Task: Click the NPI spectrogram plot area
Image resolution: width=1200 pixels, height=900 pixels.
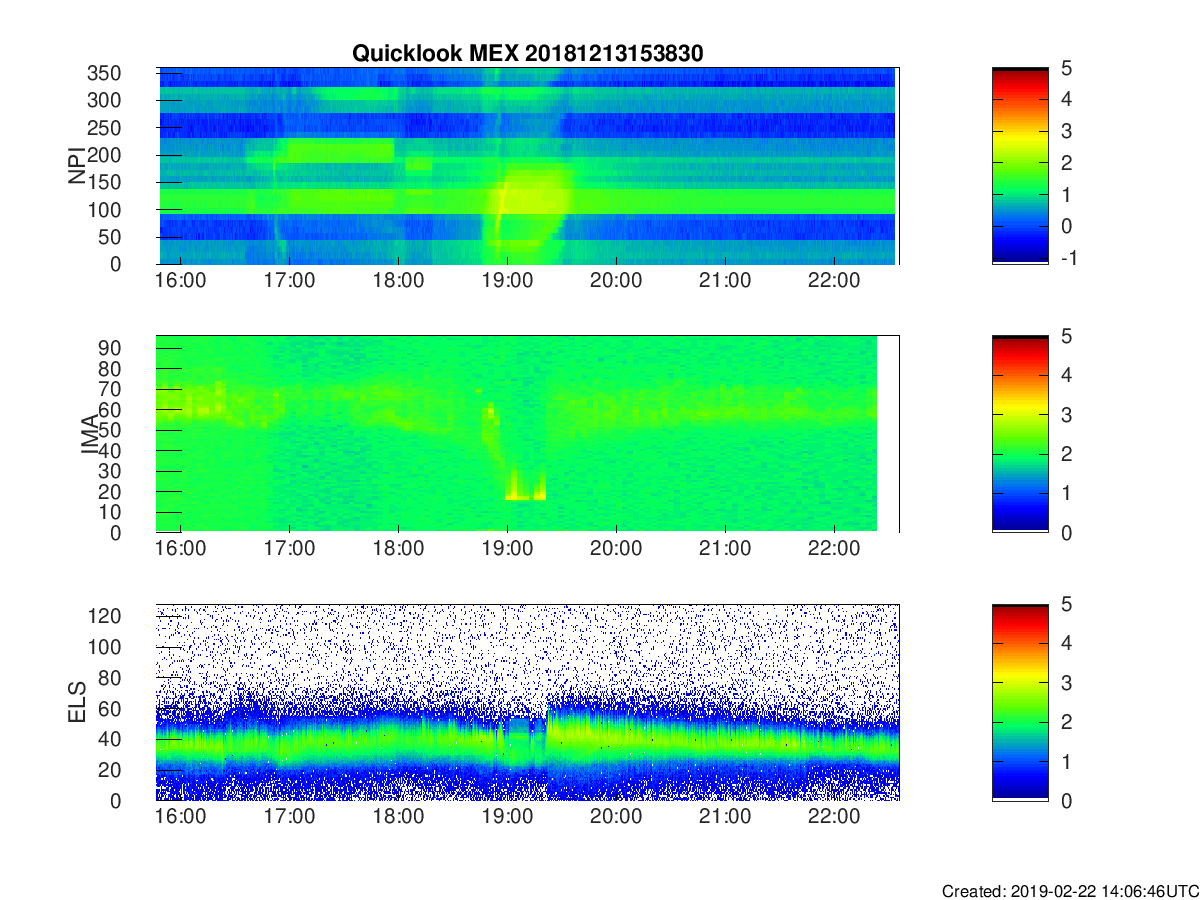Action: tap(527, 166)
